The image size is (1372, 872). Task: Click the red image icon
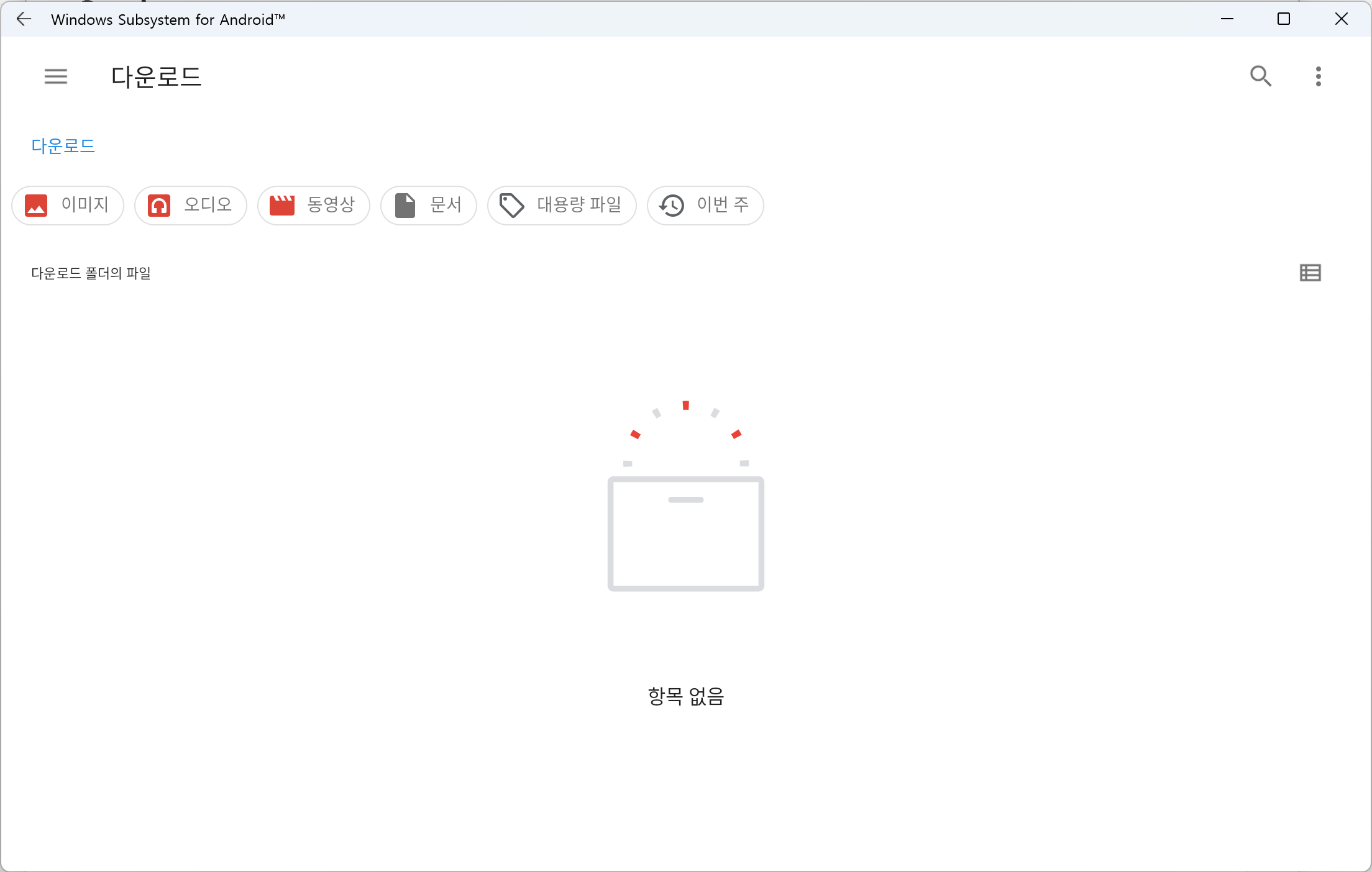point(36,206)
